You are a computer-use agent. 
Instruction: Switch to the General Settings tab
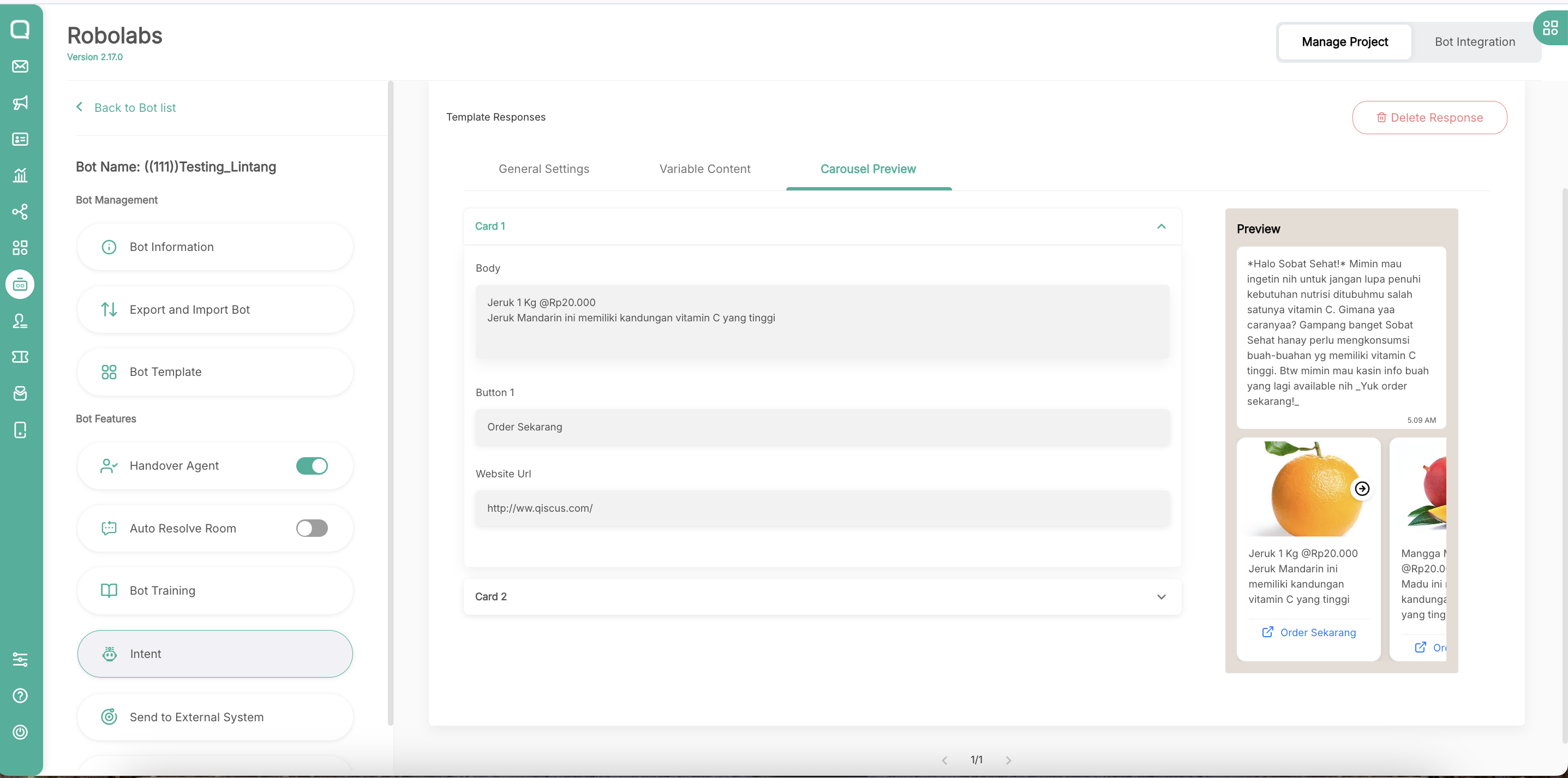pos(543,169)
